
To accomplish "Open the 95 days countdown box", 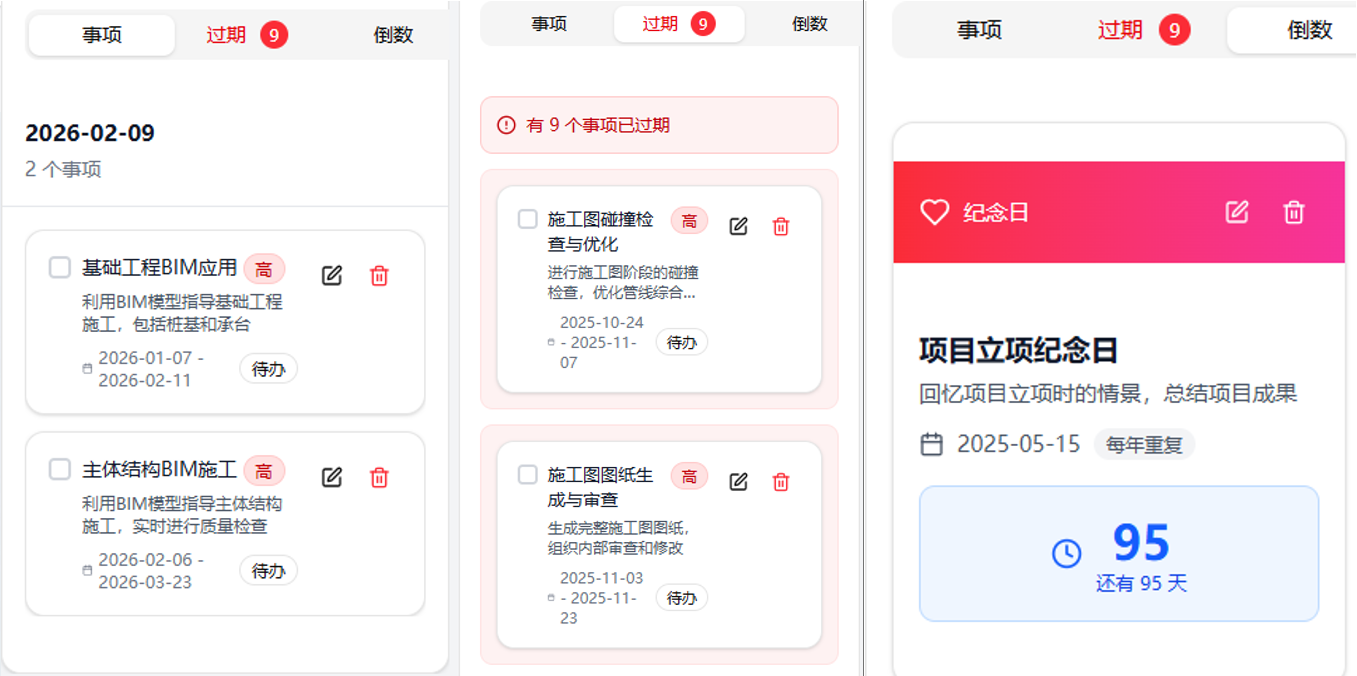I will [x=1119, y=553].
